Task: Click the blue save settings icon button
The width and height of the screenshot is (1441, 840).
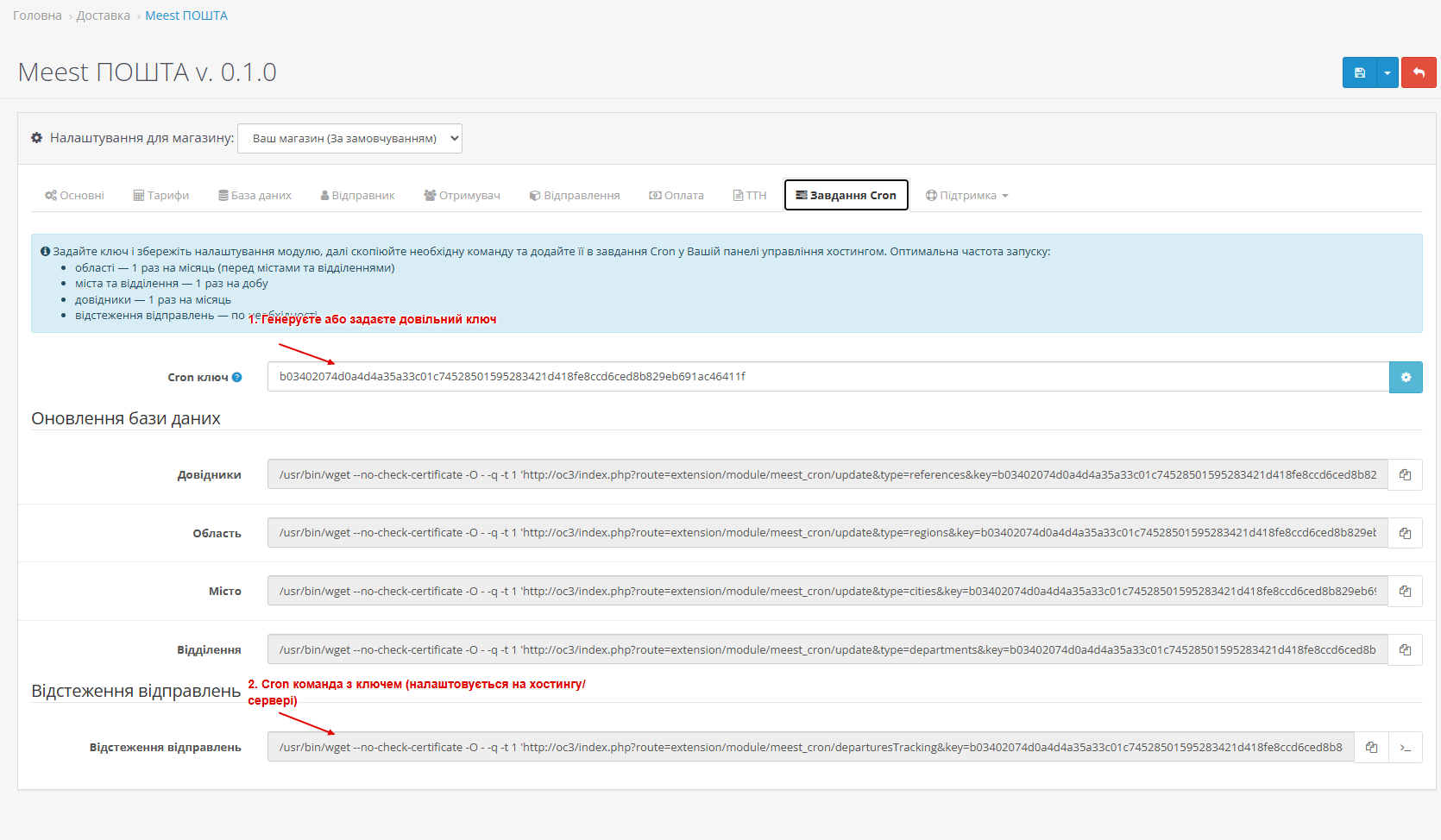Action: 1359,72
